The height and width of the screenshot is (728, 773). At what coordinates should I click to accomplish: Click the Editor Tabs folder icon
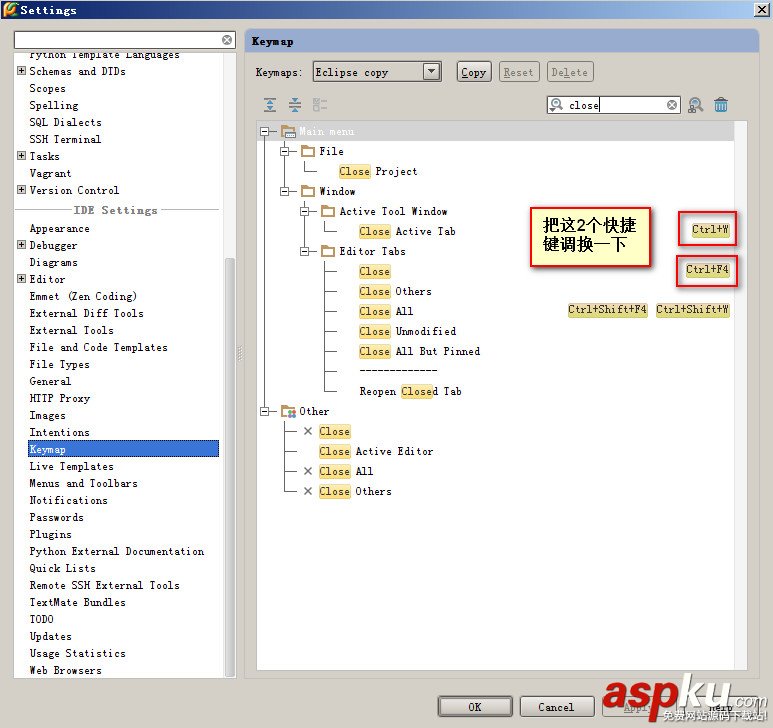[x=328, y=251]
